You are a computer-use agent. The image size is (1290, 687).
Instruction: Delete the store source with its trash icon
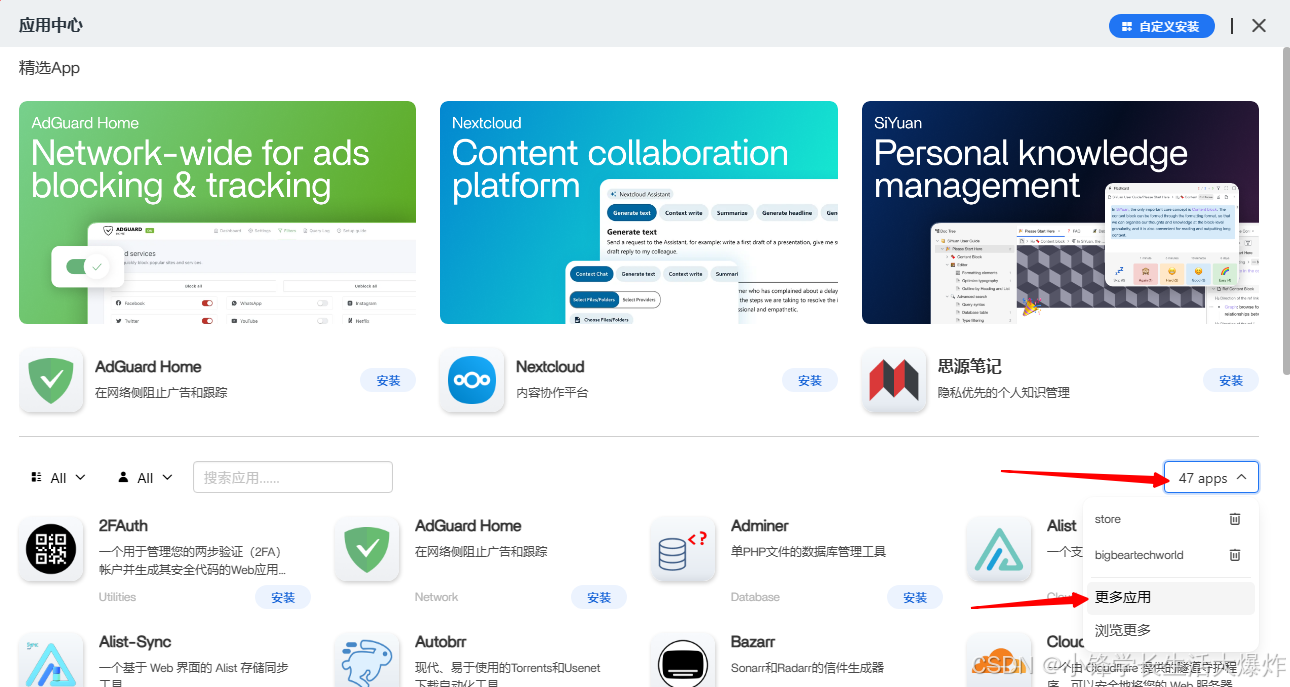pos(1235,519)
